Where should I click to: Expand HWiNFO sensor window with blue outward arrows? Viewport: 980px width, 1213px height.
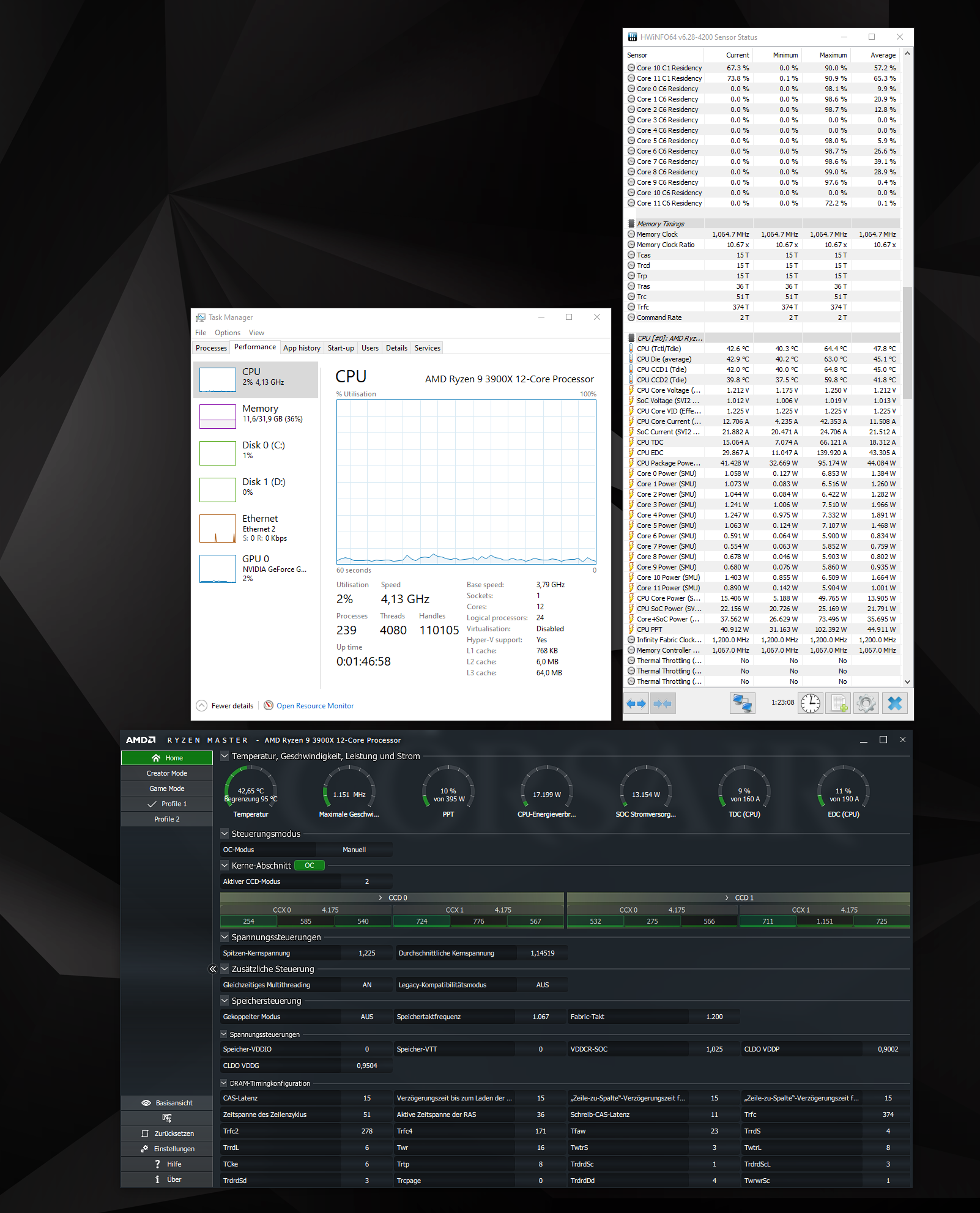[636, 703]
